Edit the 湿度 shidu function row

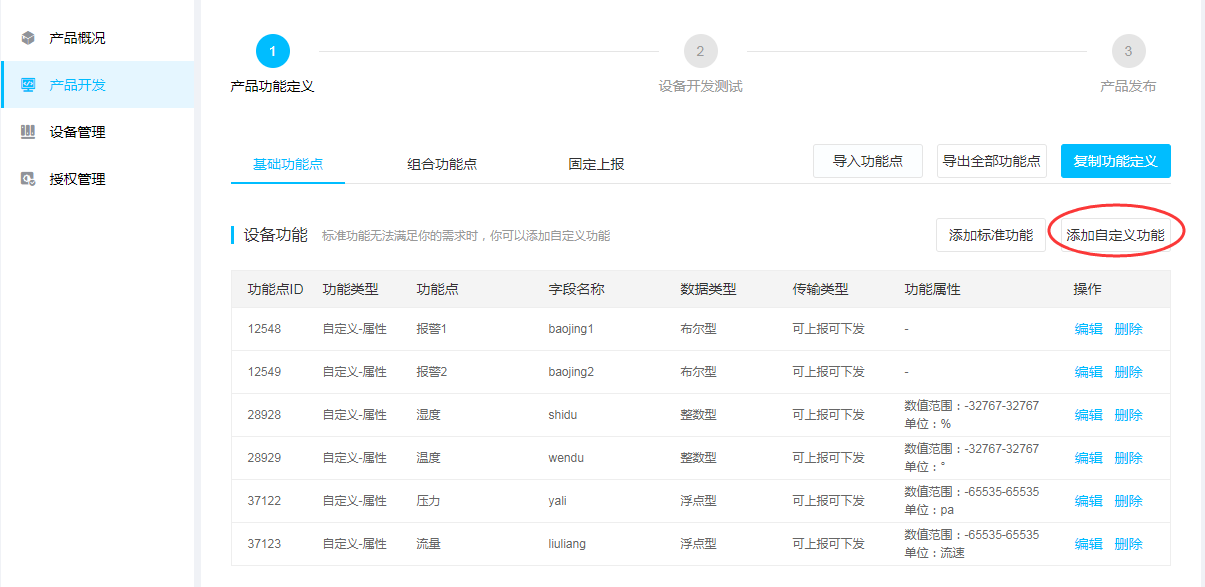(x=1088, y=415)
